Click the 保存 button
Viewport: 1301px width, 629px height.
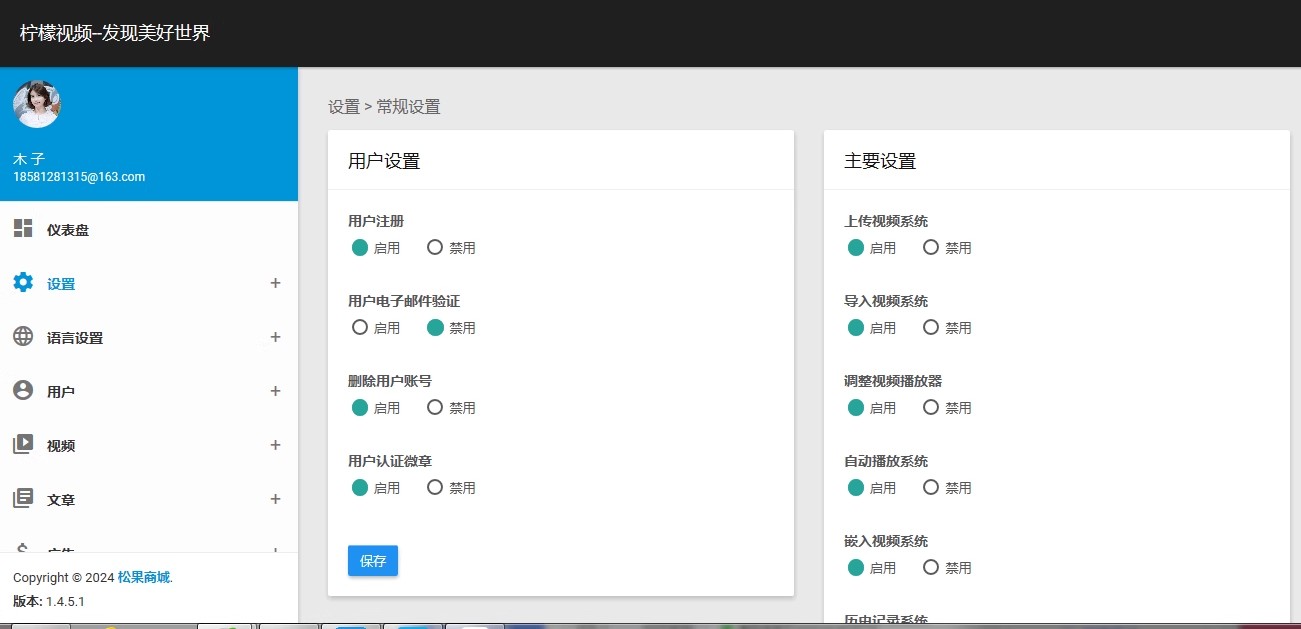coord(373,561)
